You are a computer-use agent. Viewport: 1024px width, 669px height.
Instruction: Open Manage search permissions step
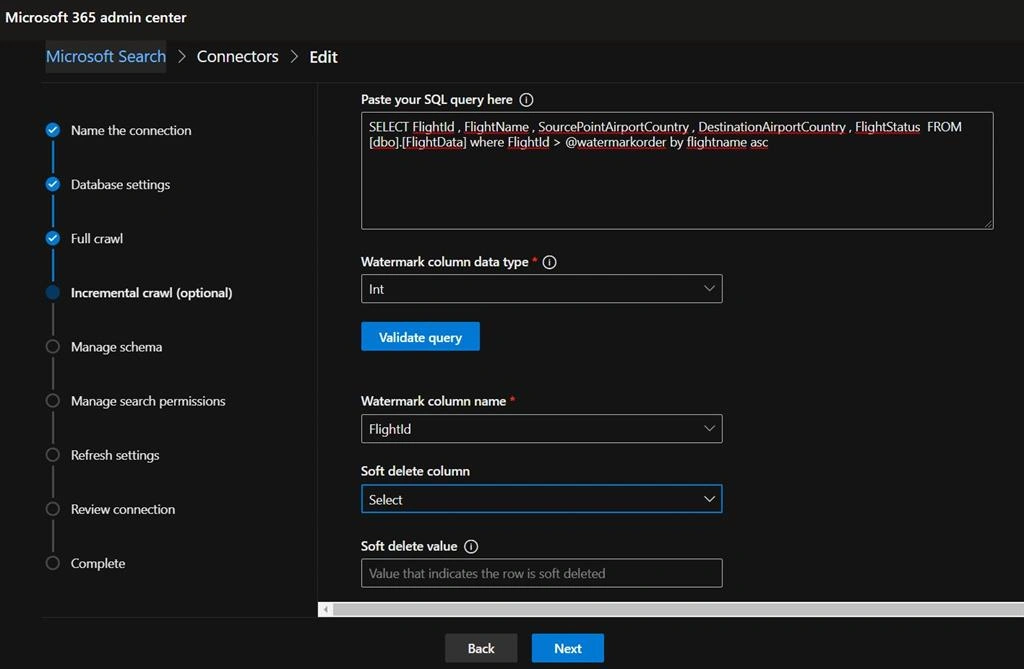click(x=148, y=401)
